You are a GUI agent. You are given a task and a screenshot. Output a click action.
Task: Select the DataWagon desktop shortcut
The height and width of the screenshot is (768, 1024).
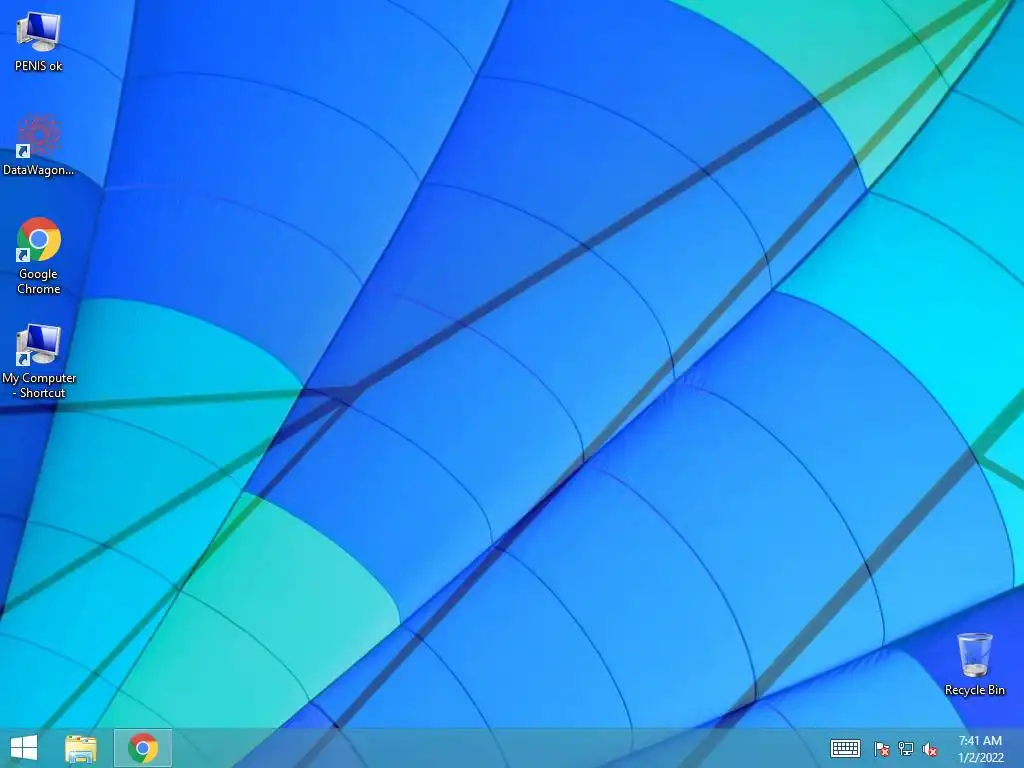coord(39,145)
